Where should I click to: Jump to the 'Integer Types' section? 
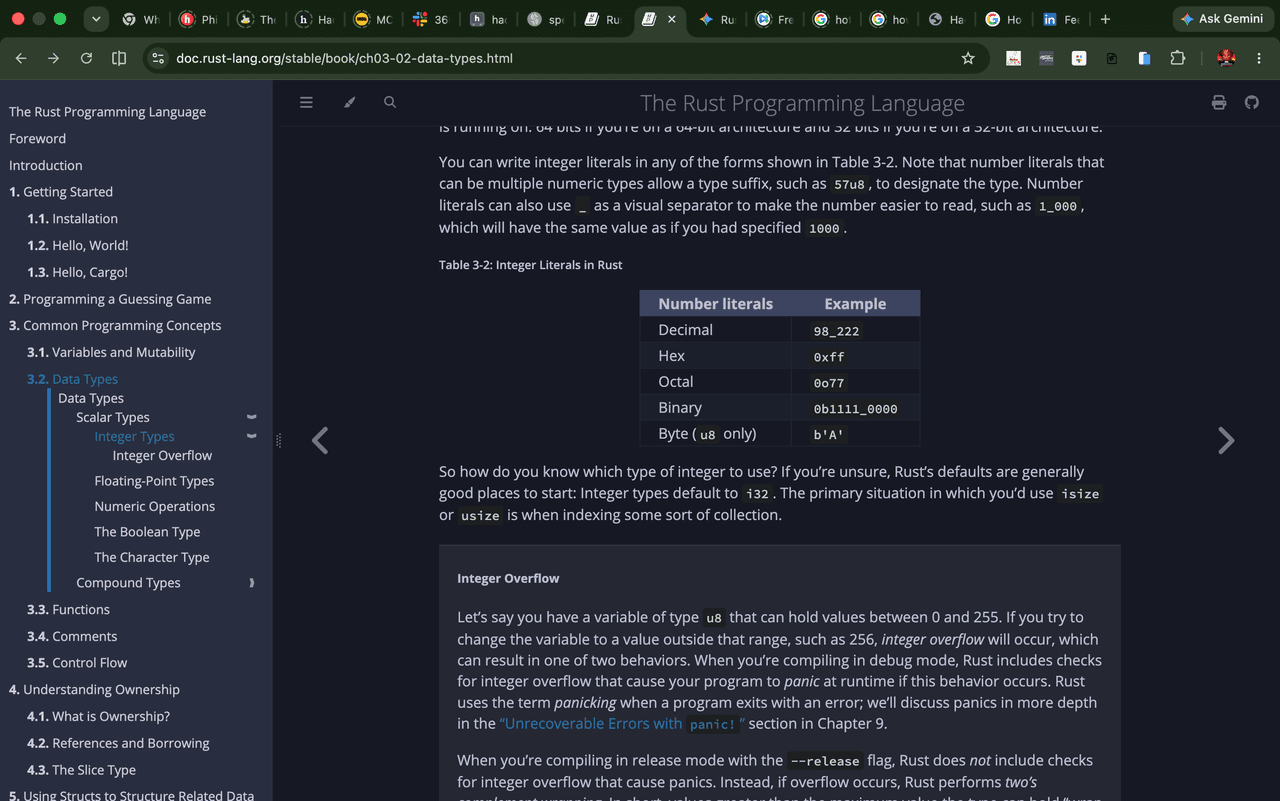click(134, 436)
